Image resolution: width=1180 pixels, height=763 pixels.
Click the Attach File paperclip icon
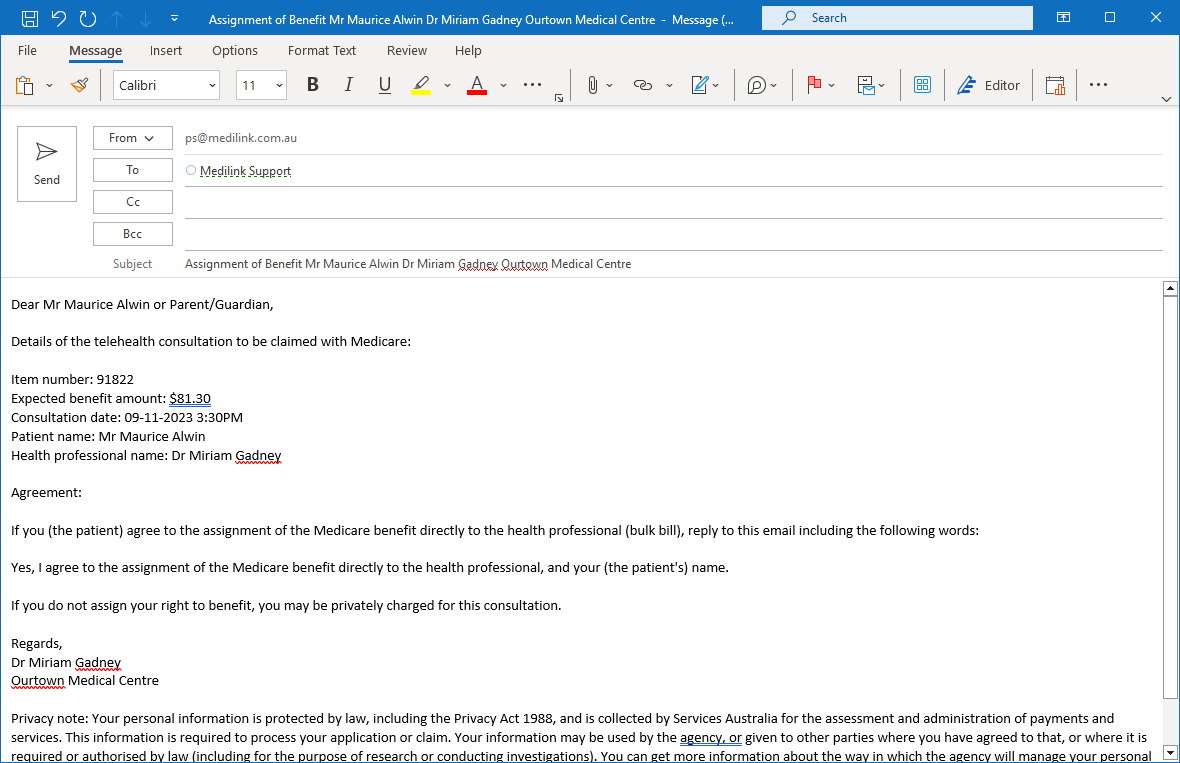pos(593,85)
